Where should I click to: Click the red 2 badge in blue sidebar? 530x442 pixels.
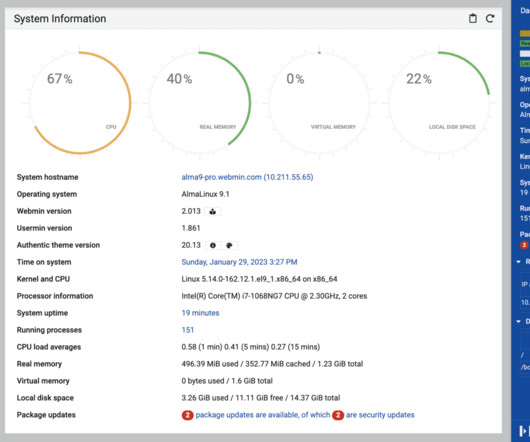tap(524, 245)
